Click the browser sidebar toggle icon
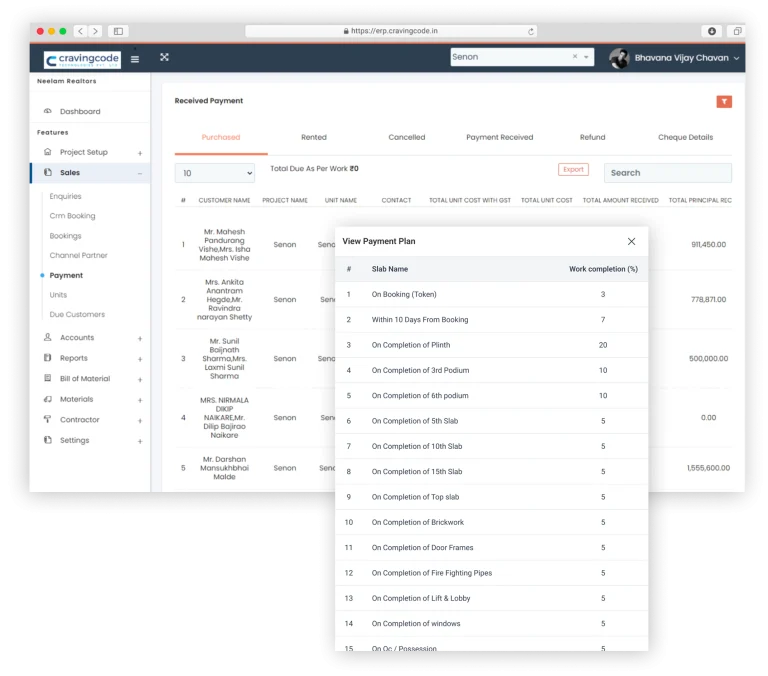 click(117, 32)
